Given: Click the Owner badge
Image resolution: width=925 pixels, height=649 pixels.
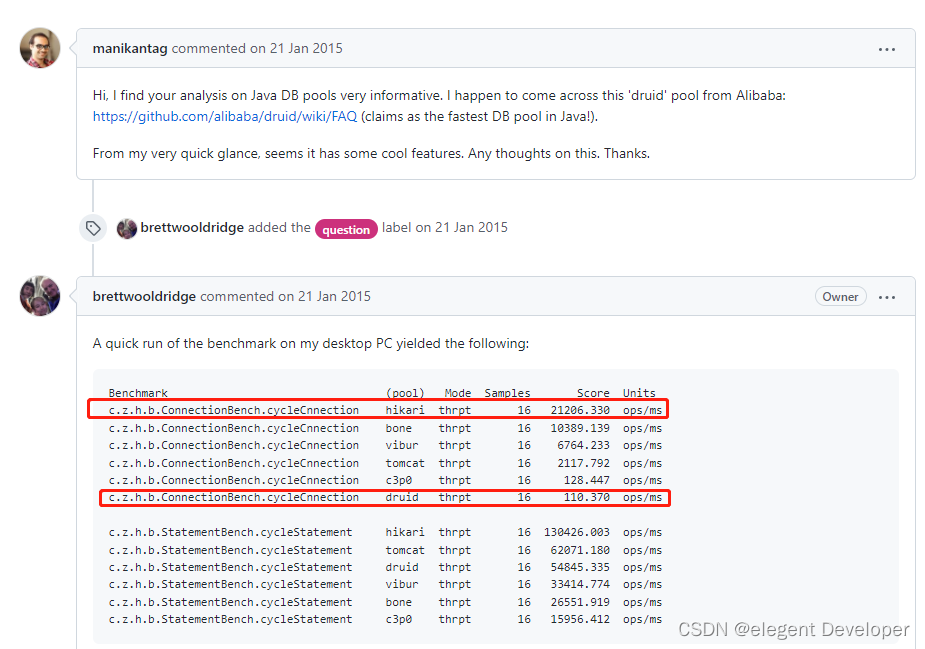Looking at the screenshot, I should click(x=841, y=297).
